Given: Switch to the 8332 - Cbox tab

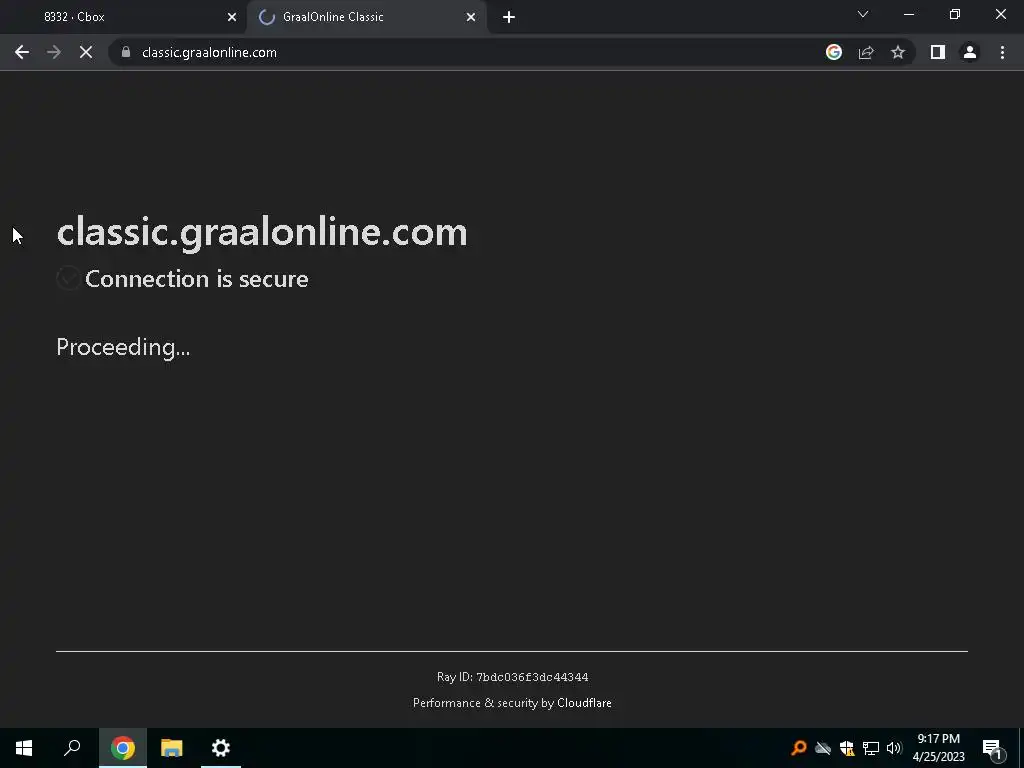Looking at the screenshot, I should point(123,17).
